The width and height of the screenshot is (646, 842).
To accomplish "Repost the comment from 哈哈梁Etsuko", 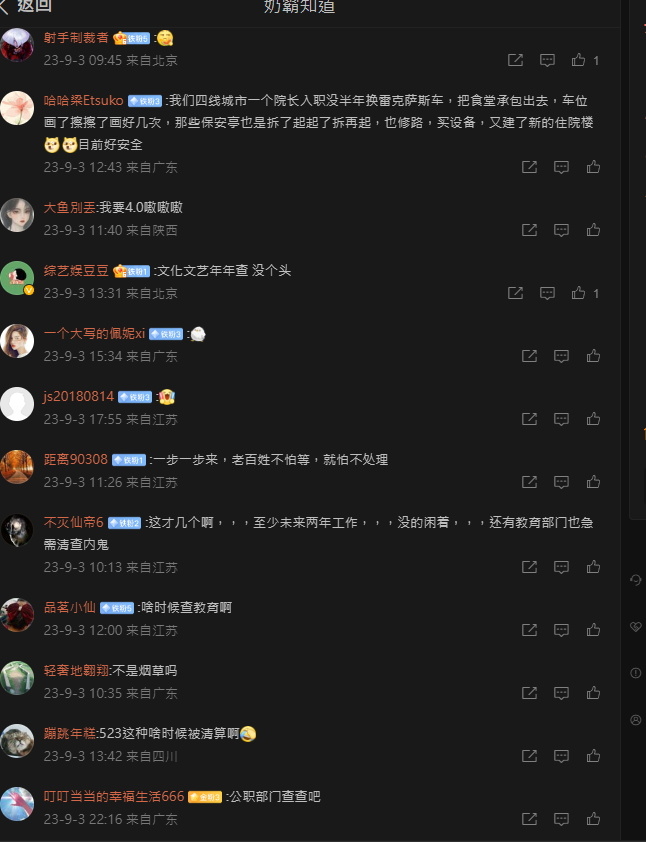I will click(x=529, y=167).
